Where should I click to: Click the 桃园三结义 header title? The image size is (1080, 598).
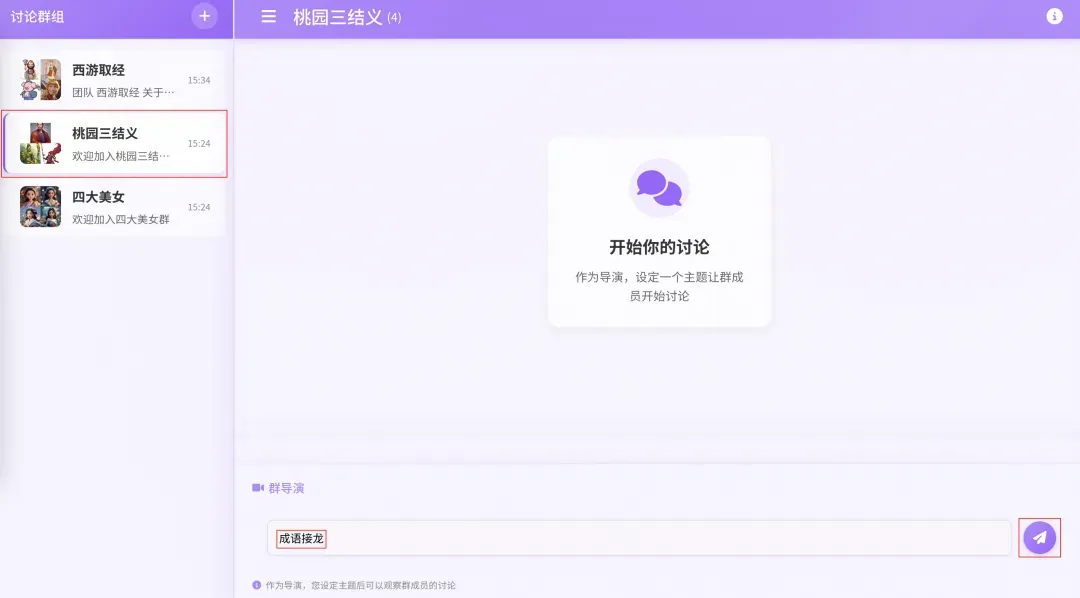click(338, 17)
